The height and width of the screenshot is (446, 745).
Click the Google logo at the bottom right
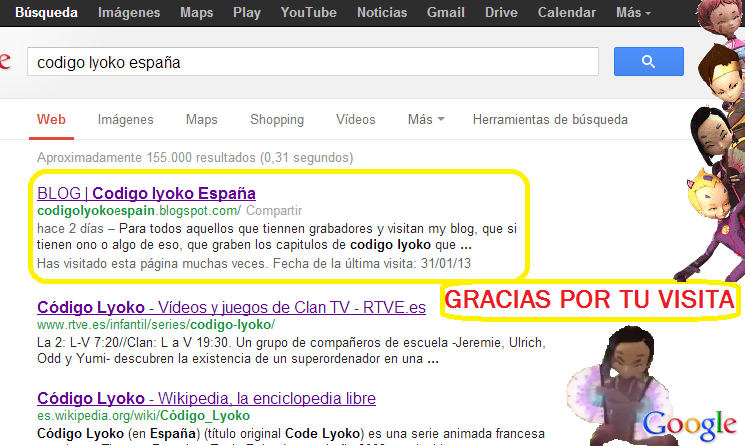click(x=689, y=425)
